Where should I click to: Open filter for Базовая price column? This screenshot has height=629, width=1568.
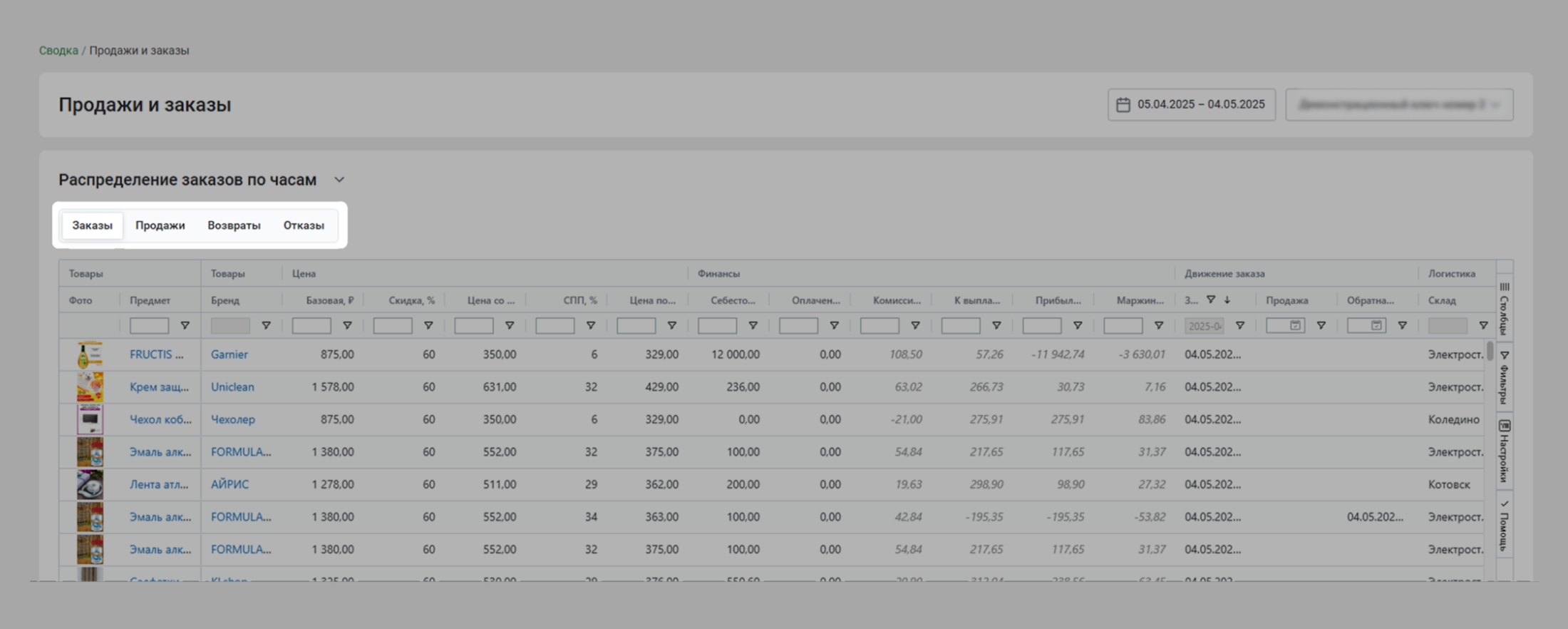pyautogui.click(x=347, y=326)
